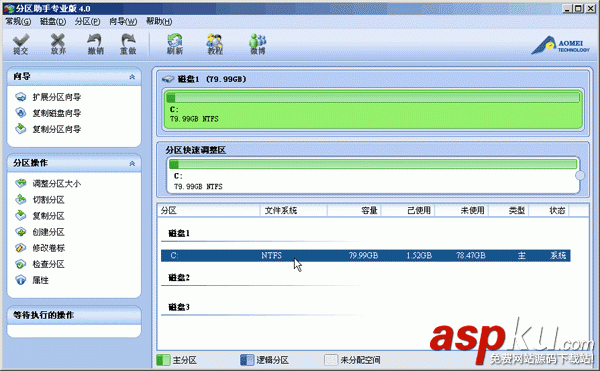Select the C: cell in partition row

pyautogui.click(x=174, y=255)
